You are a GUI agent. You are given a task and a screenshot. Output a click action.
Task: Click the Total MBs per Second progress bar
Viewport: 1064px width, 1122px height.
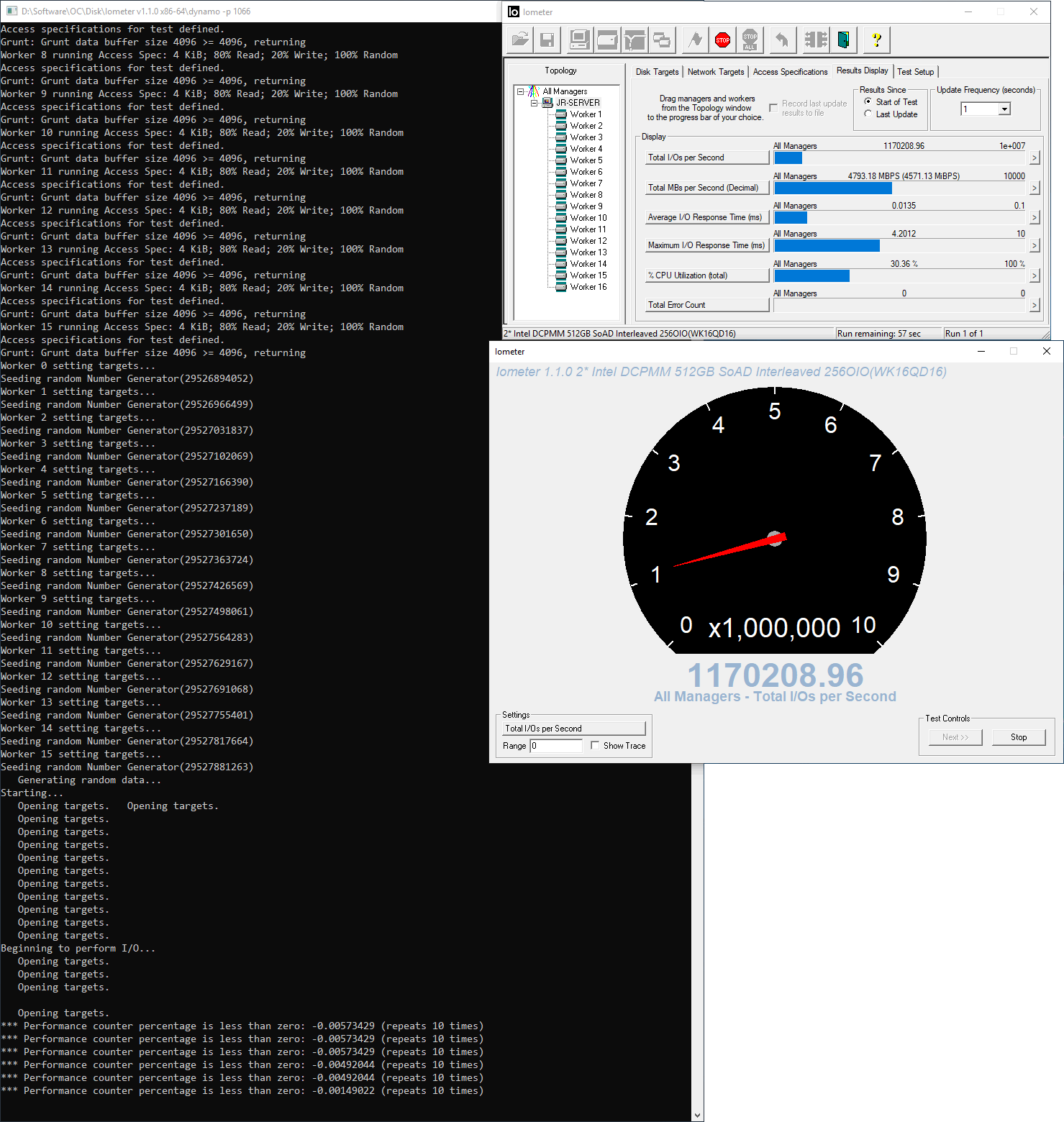[x=901, y=188]
